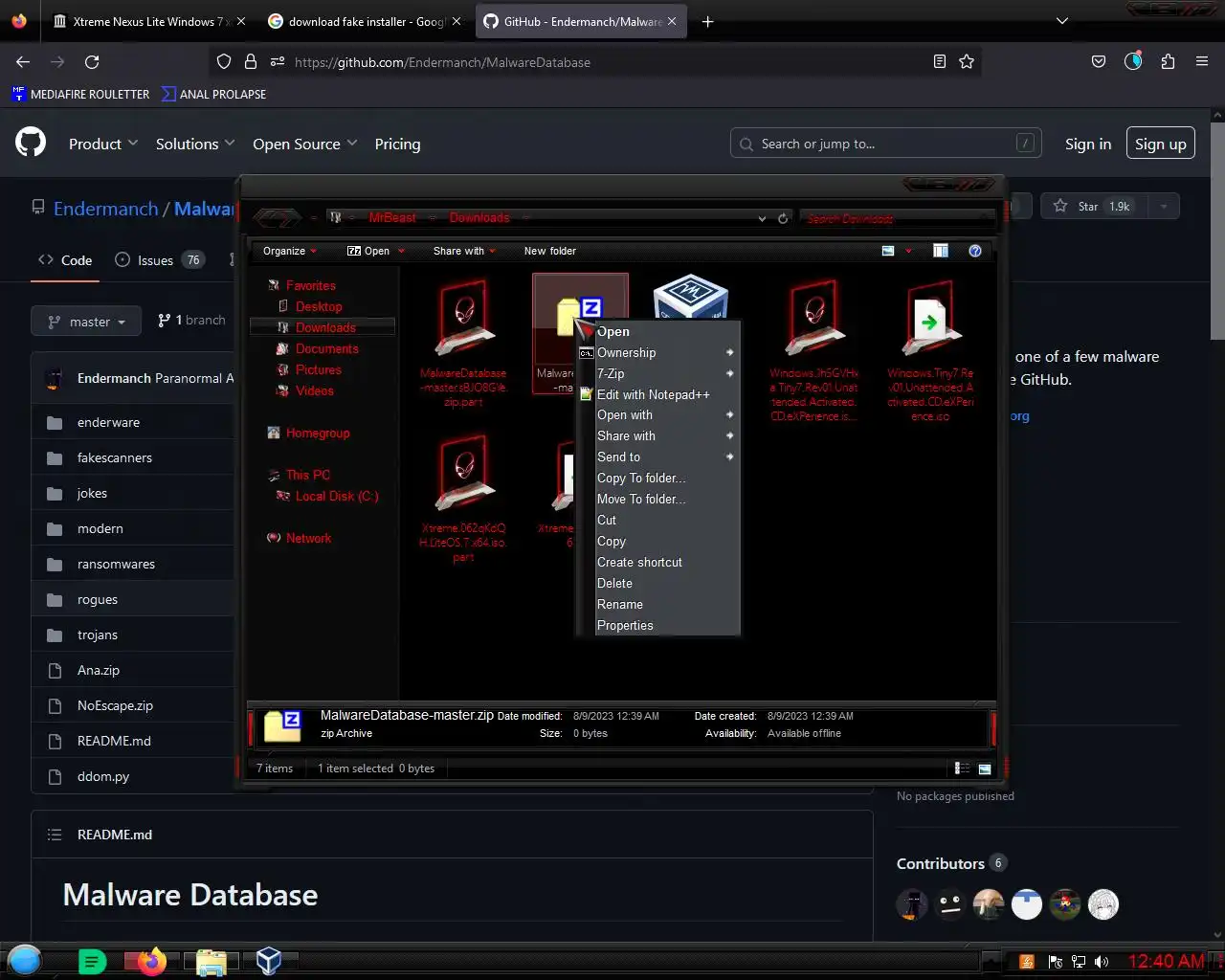Expand Explorer address bar history dropdown

[x=762, y=218]
